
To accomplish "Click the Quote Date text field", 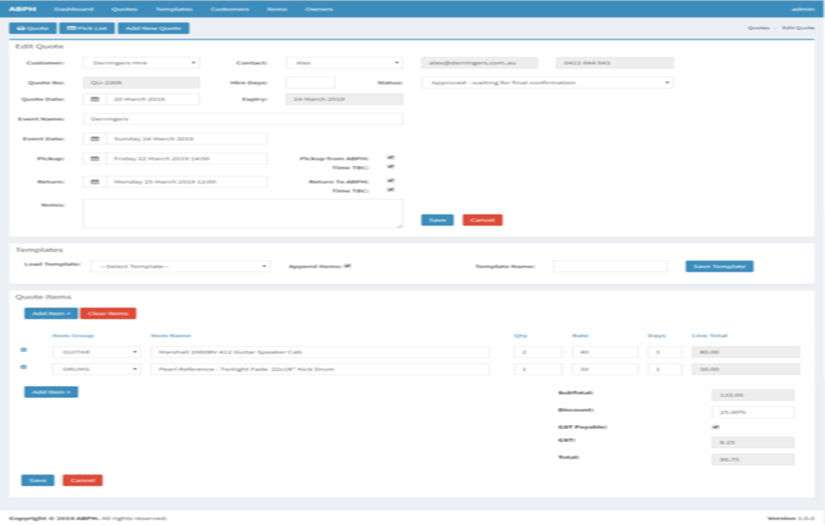I will click(153, 99).
